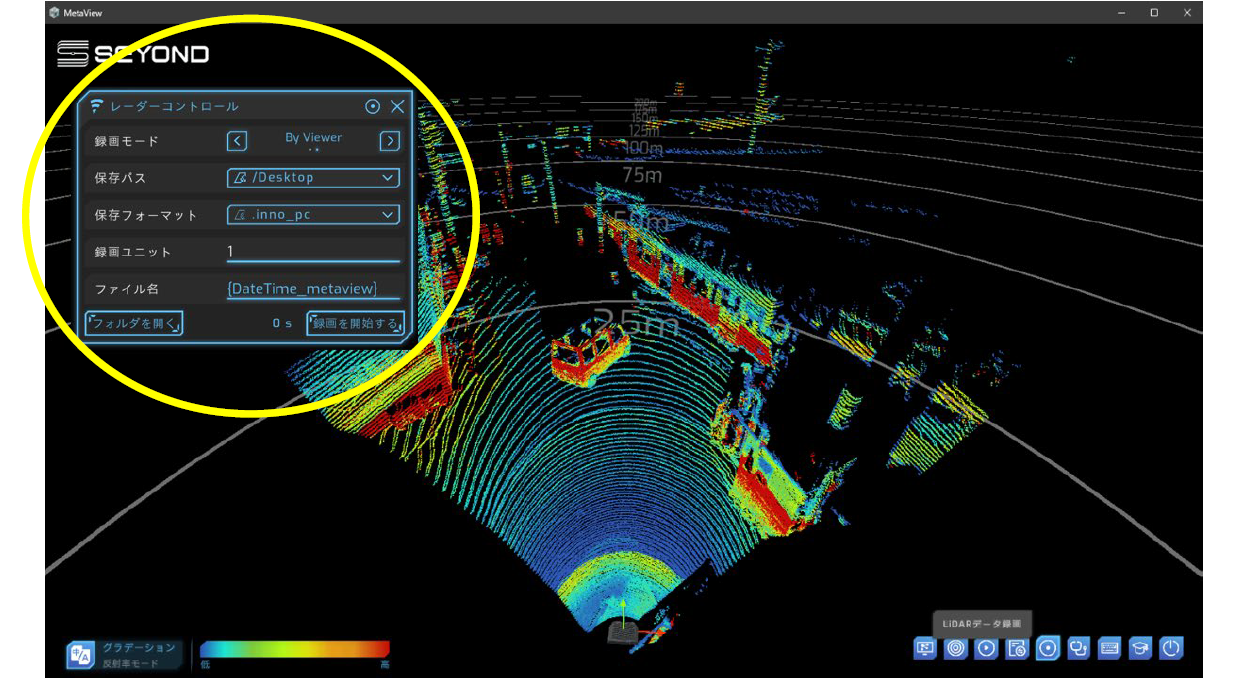Click the 録画を開始する button
1247x679 pixels.
click(356, 323)
